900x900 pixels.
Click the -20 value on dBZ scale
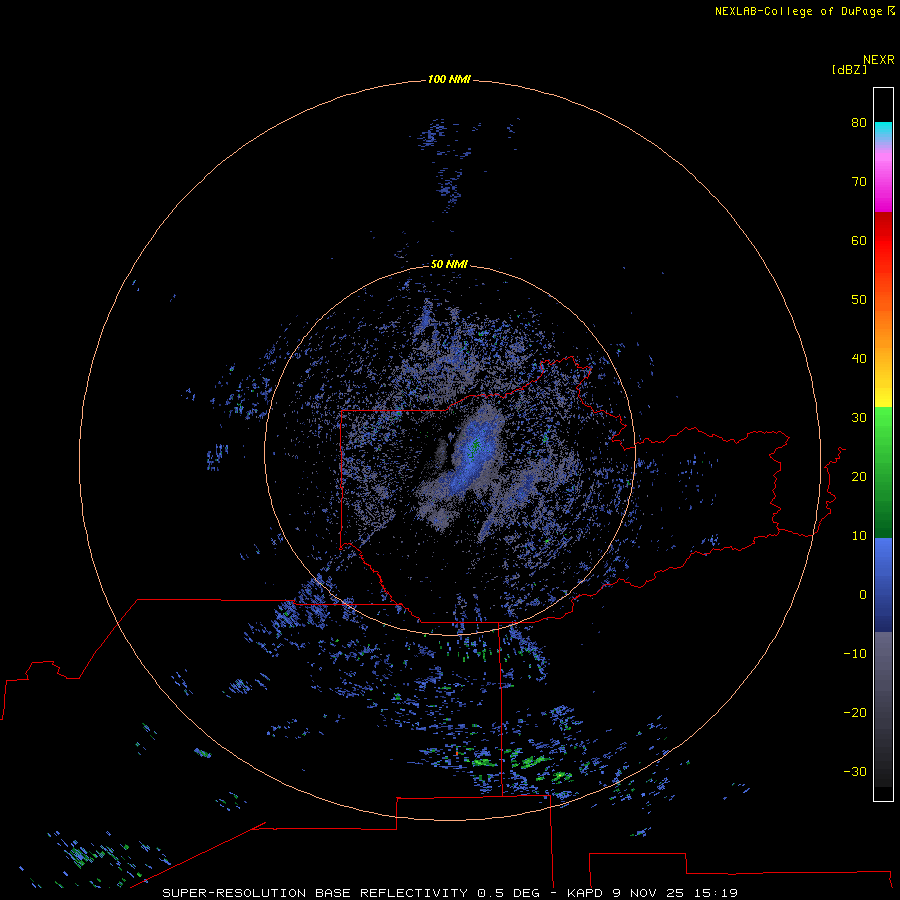coord(855,712)
